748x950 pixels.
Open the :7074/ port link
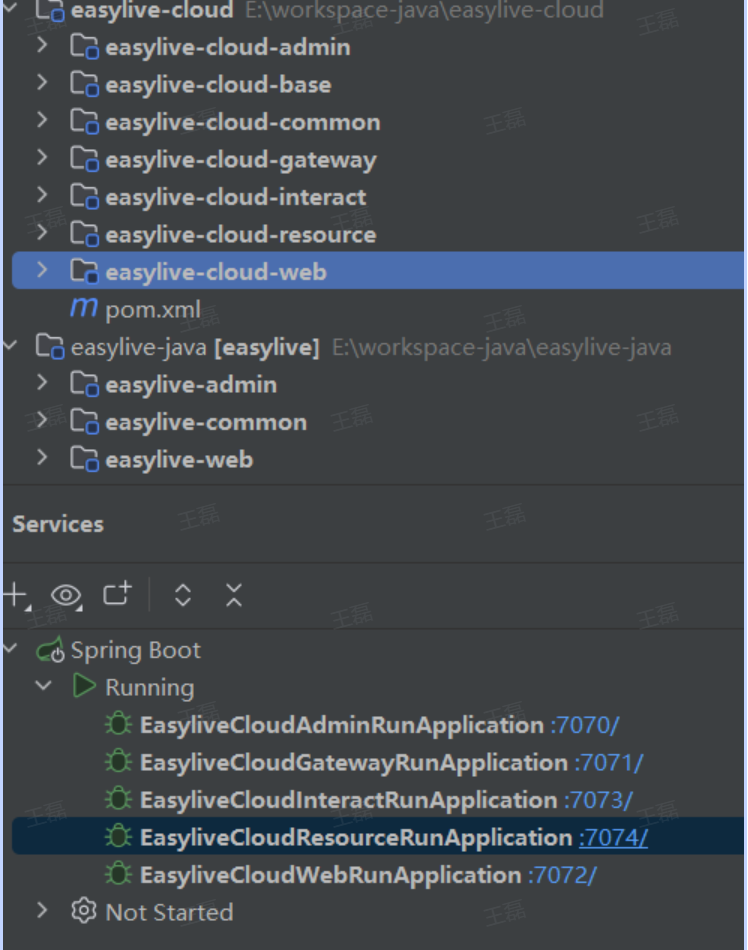pos(613,838)
